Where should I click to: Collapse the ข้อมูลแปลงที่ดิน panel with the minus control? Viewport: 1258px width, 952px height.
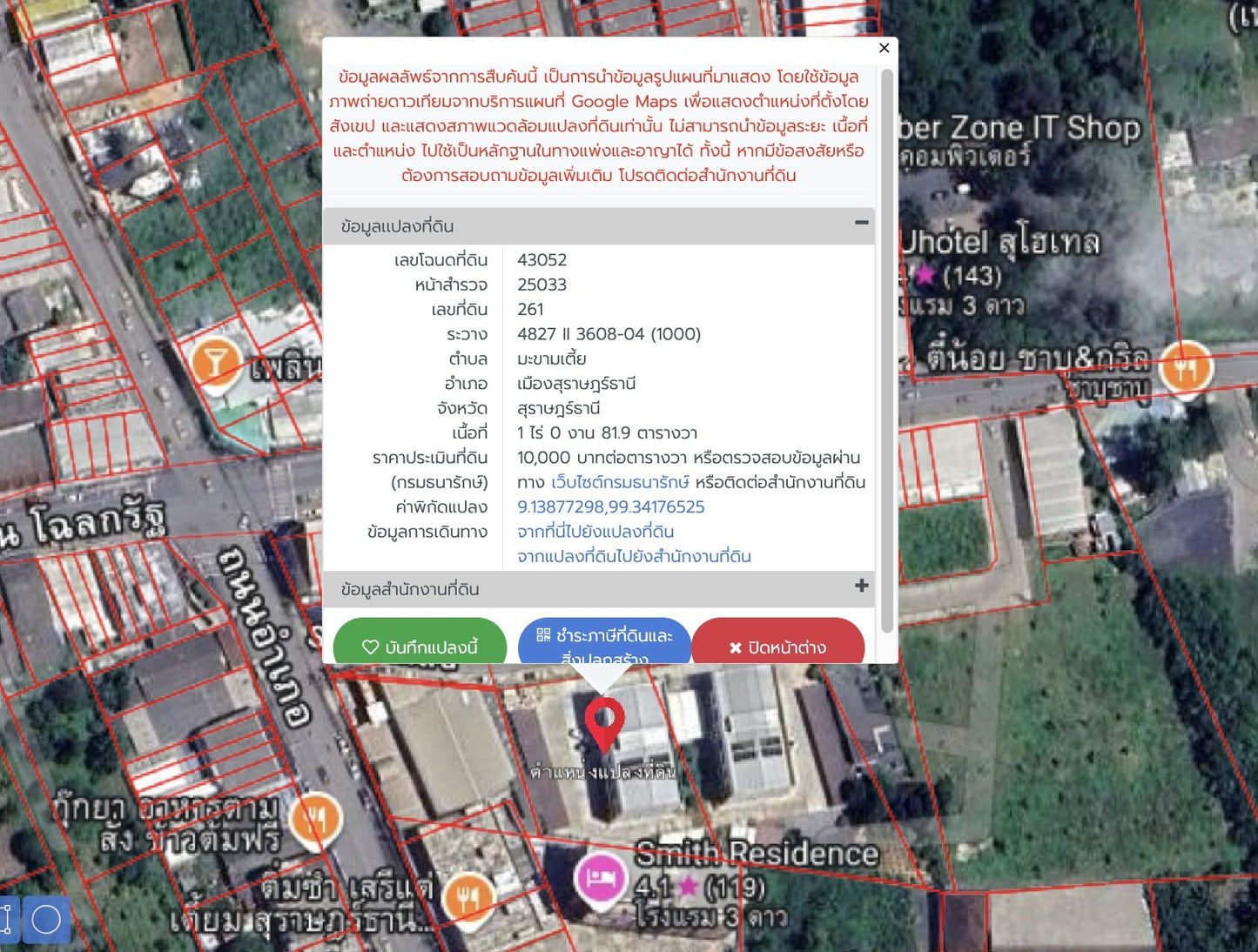tap(860, 225)
